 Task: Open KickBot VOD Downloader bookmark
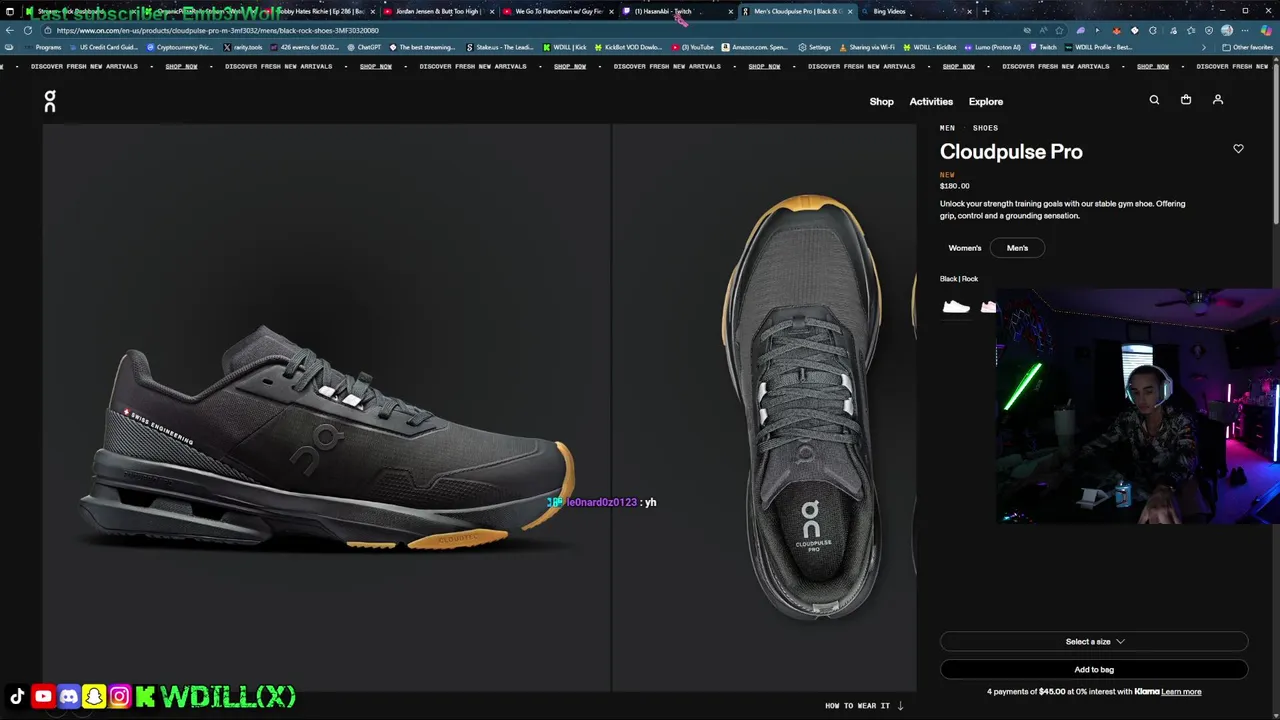[x=628, y=47]
